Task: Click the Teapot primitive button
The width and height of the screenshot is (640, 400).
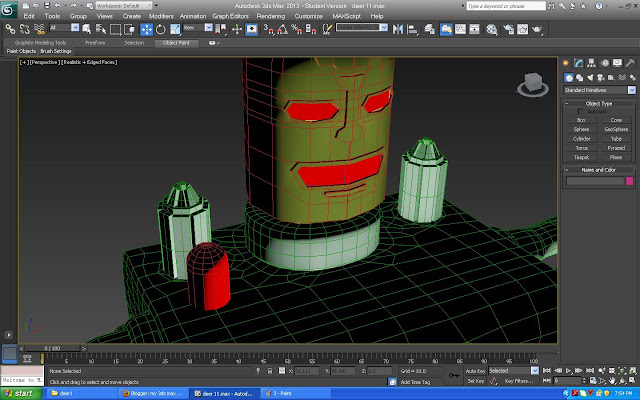Action: coord(581,156)
